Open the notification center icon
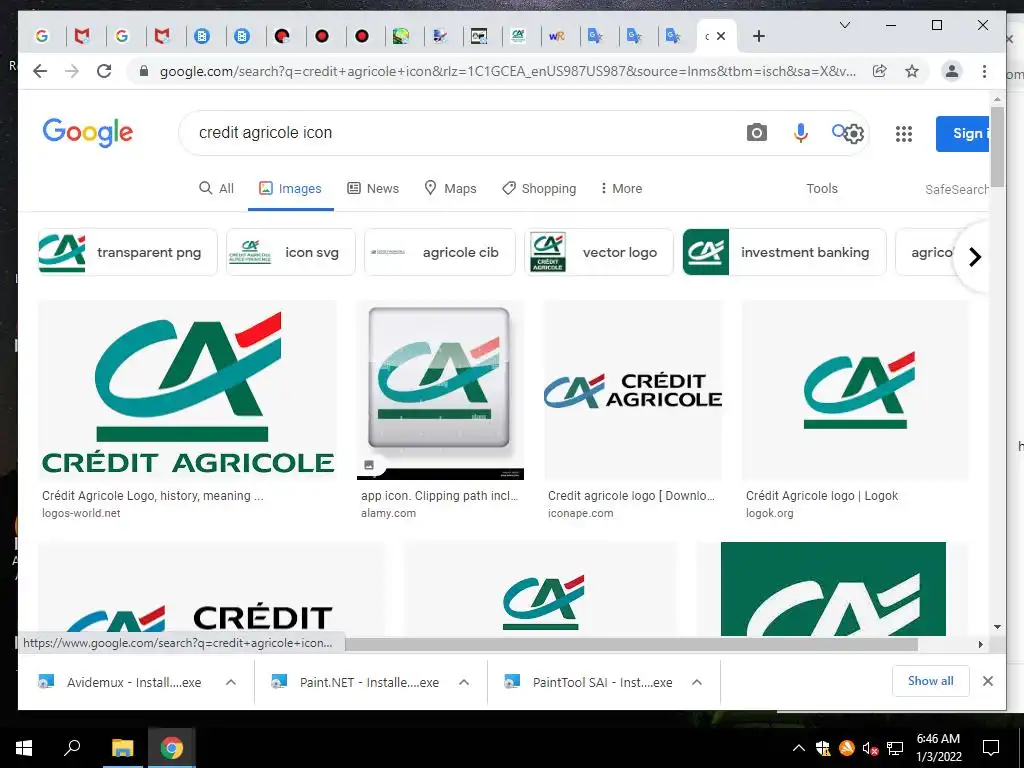This screenshot has height=768, width=1024. pyautogui.click(x=991, y=748)
